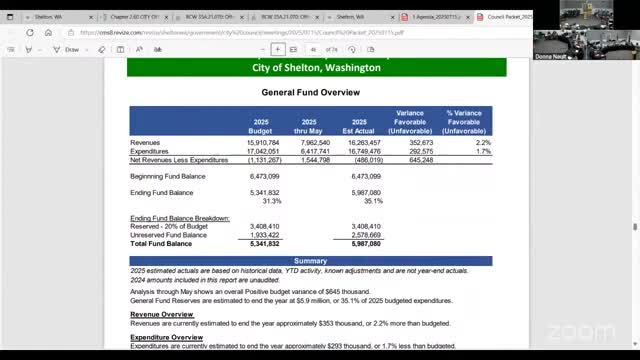This screenshot has height=360, width=640.
Task: Click the blue Summary section header
Action: click(x=311, y=261)
